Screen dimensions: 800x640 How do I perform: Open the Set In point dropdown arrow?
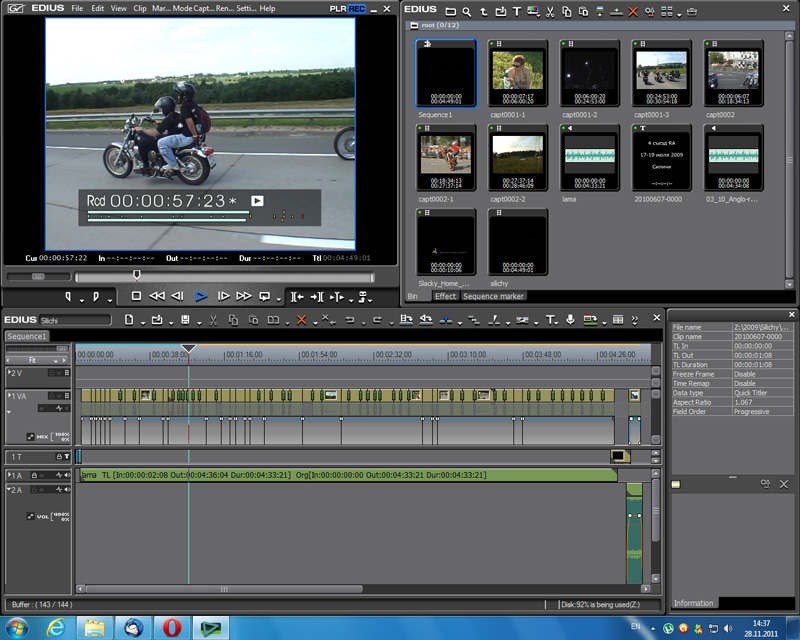click(x=82, y=300)
